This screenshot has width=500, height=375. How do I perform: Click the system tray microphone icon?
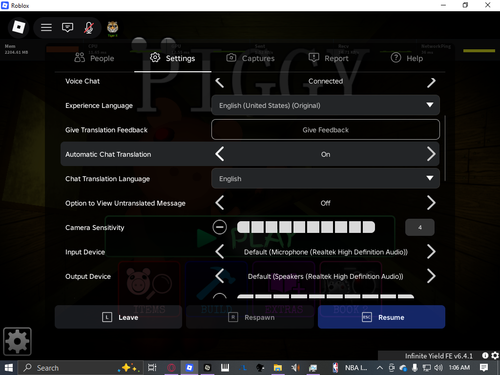(414, 368)
